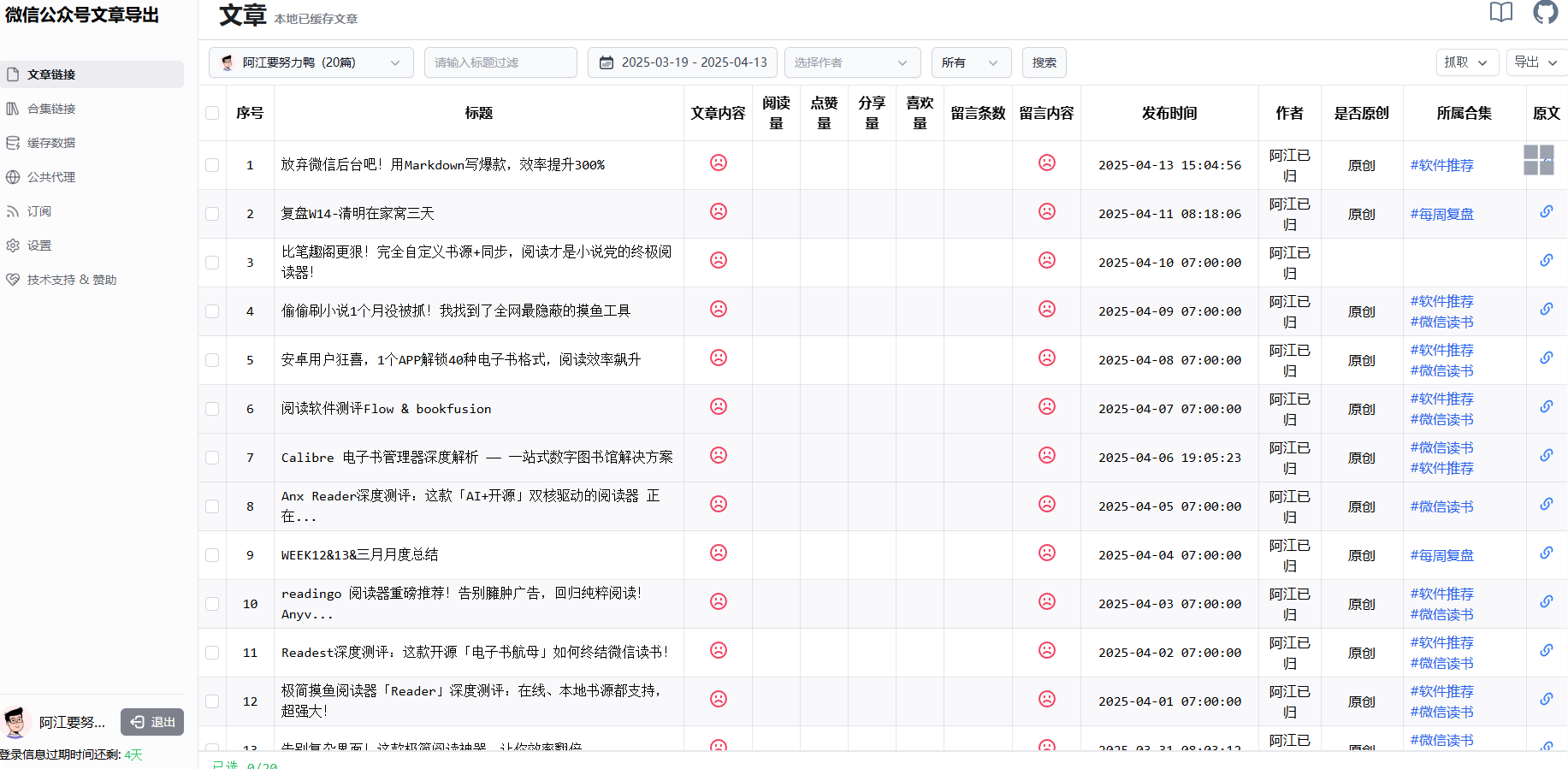
Task: Open #每周复盘 collection link in row 9
Action: [x=1442, y=555]
